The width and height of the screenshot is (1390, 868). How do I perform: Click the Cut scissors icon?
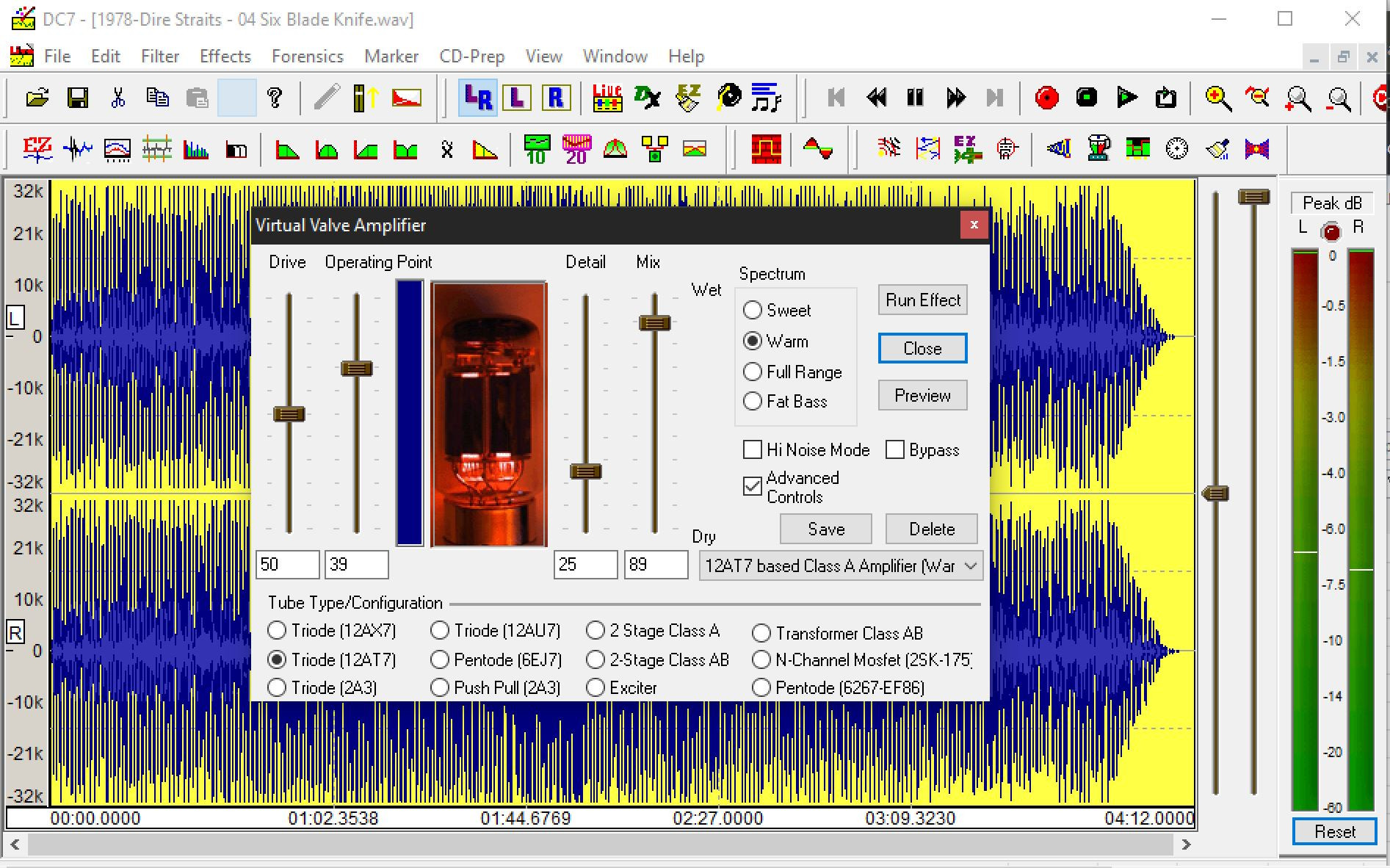click(x=117, y=98)
